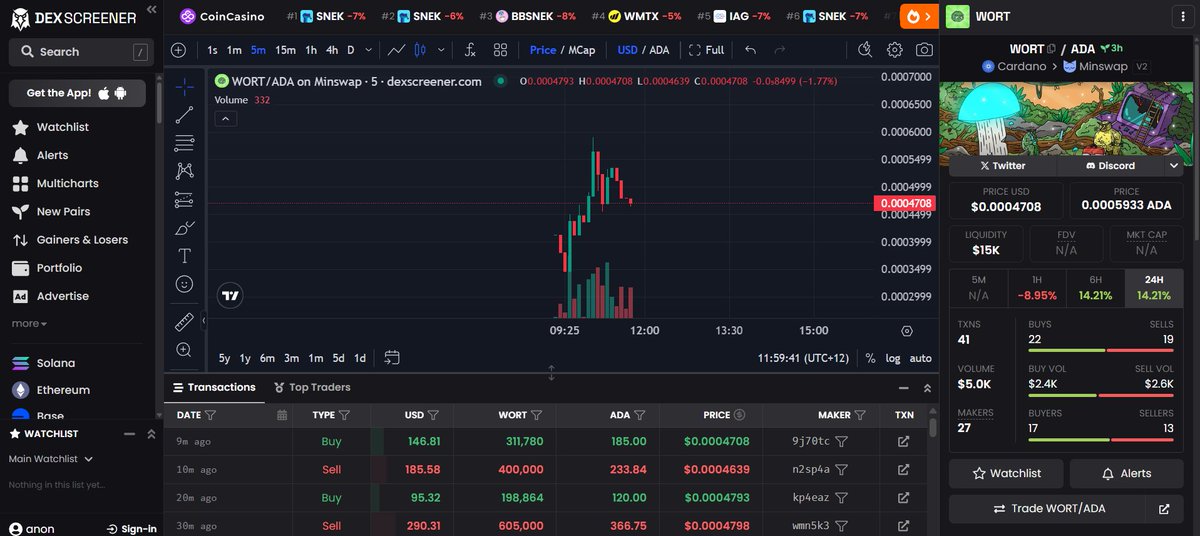Add a symbol to compare on chart
This screenshot has height=536, width=1200.
tap(178, 50)
